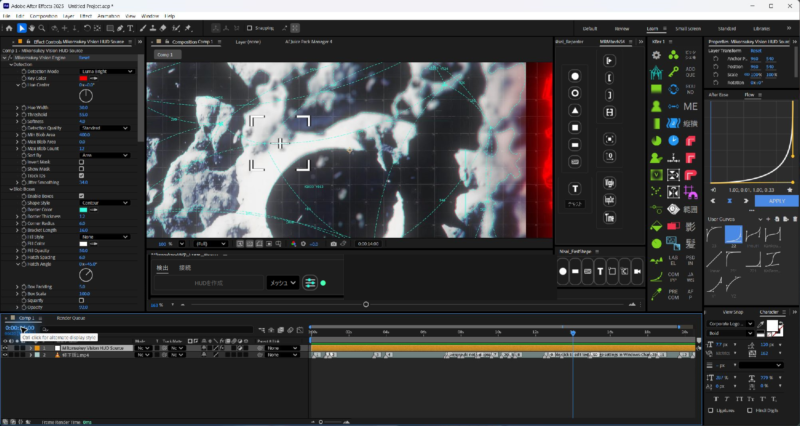Click the timeline current time indicator

[572, 333]
